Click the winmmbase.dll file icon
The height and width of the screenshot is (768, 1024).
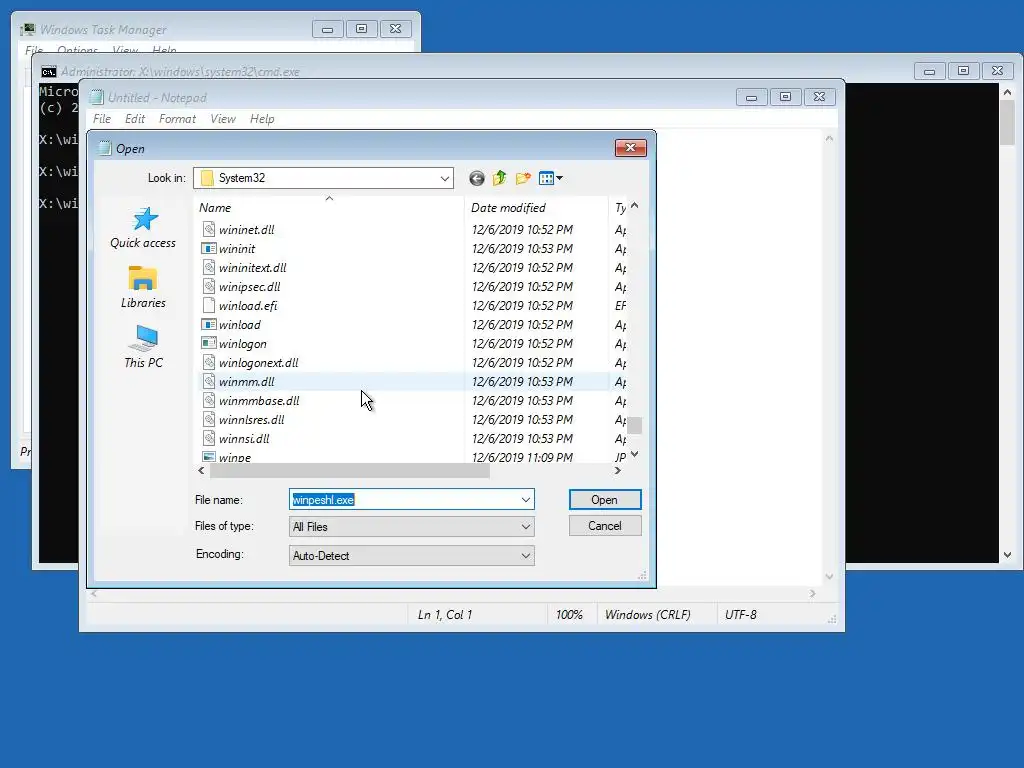point(208,400)
